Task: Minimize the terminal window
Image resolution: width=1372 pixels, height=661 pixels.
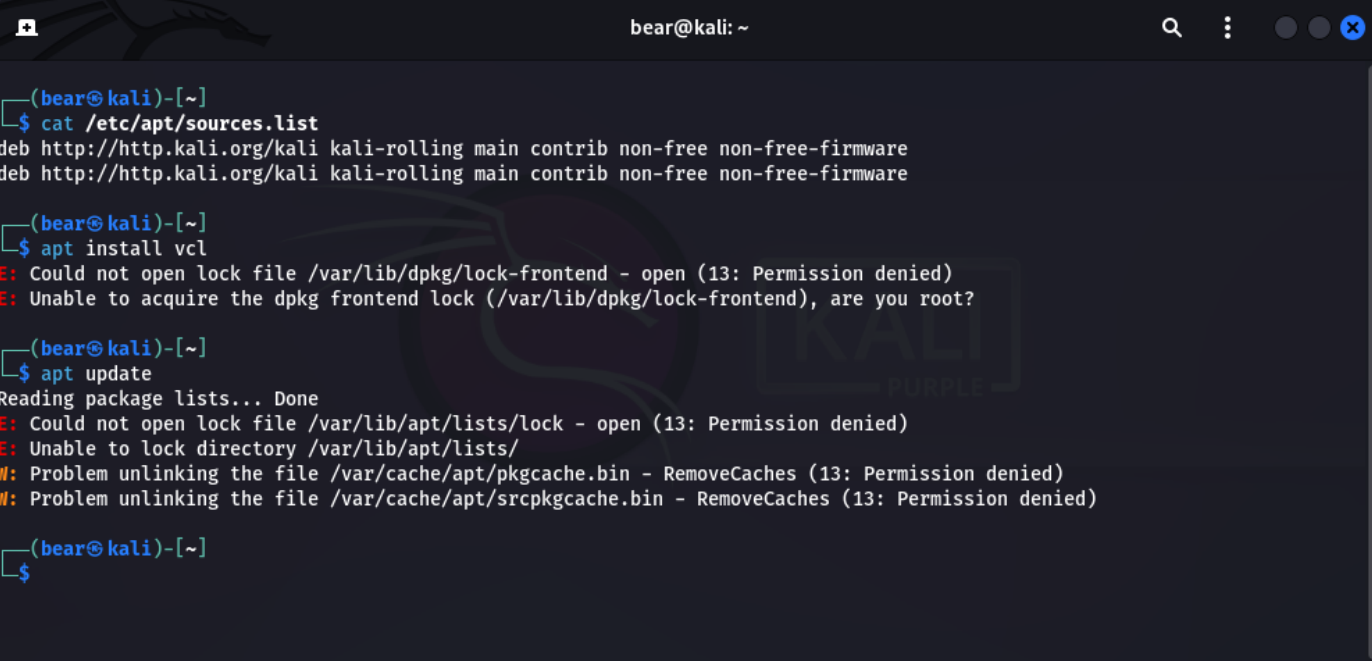Action: point(1286,28)
